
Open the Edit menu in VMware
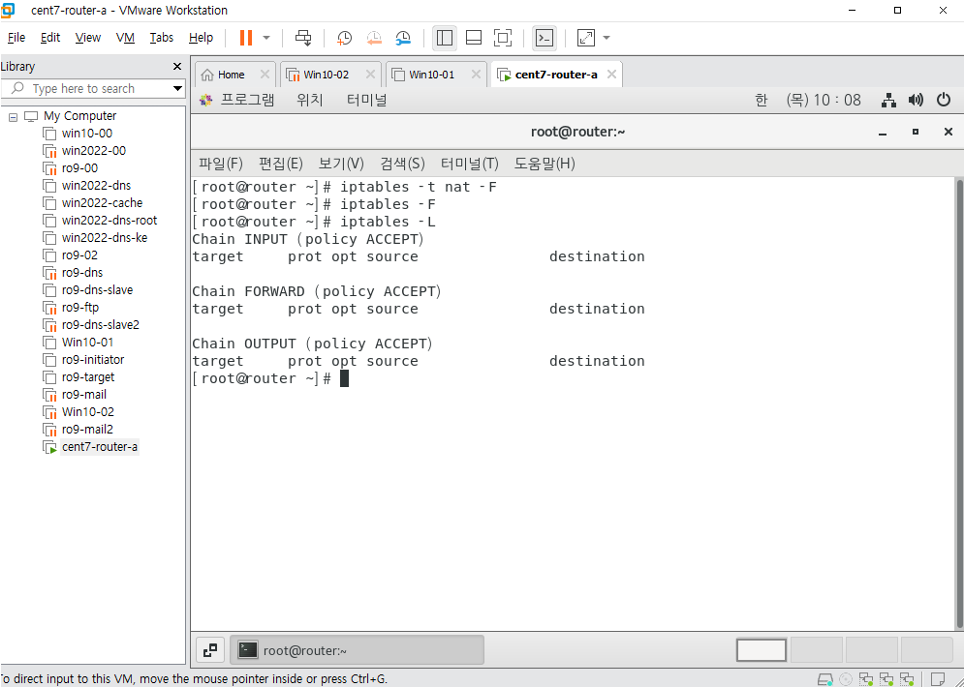click(x=50, y=38)
